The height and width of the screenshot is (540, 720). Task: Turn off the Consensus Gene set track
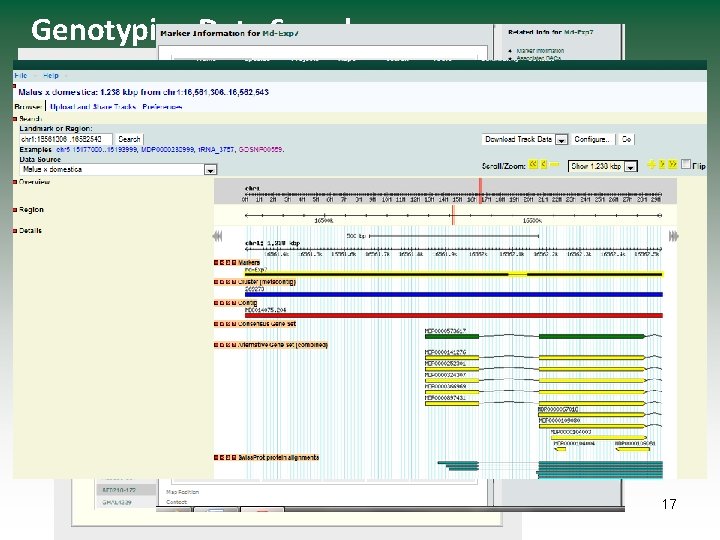[x=222, y=324]
